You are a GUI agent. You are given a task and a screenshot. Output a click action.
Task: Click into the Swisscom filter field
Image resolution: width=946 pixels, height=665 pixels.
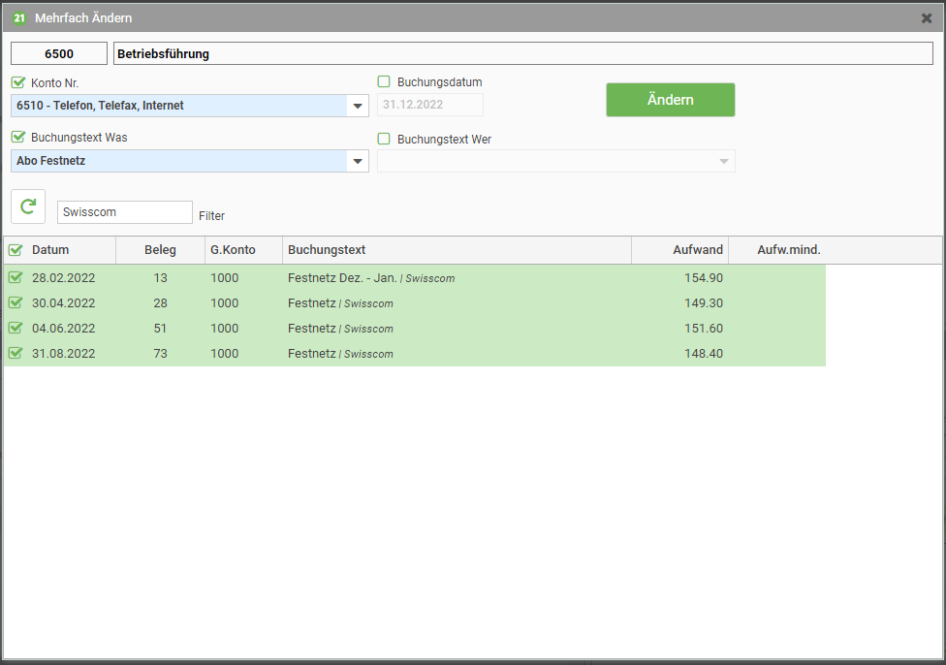[x=125, y=212]
